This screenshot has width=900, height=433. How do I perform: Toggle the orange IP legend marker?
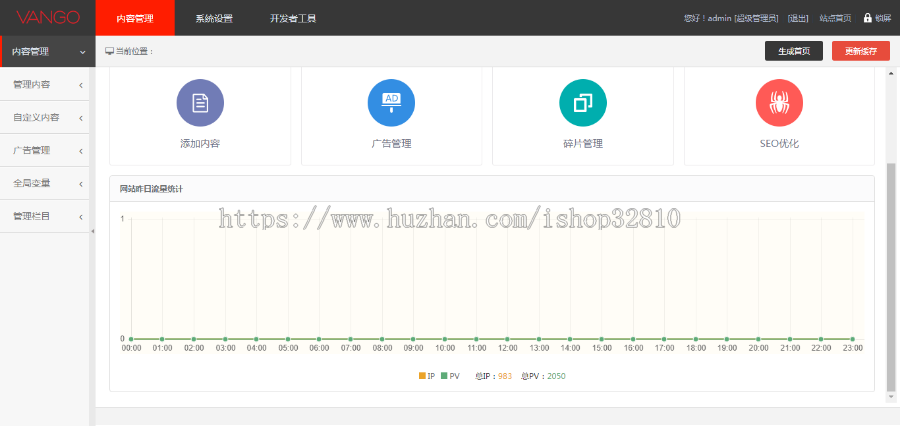point(422,376)
